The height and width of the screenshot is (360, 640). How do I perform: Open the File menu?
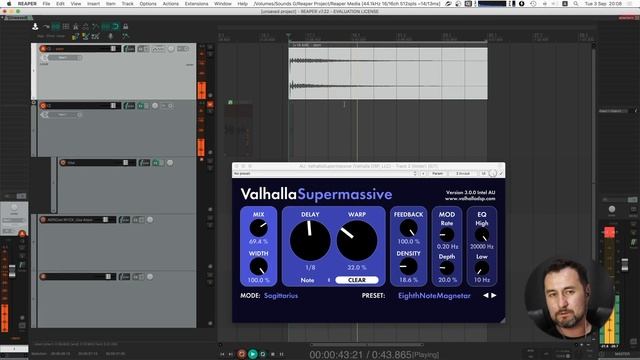[x=46, y=3]
